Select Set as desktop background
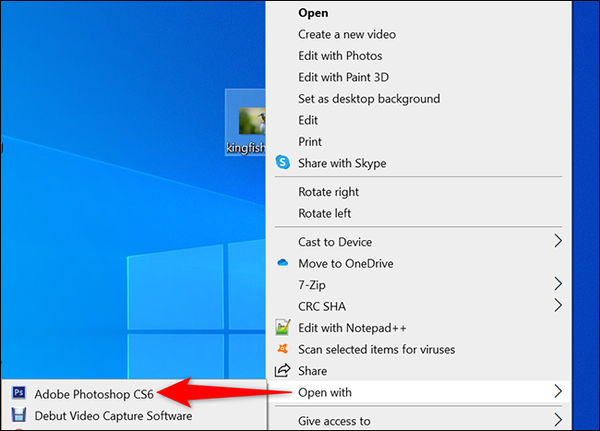 [x=419, y=98]
